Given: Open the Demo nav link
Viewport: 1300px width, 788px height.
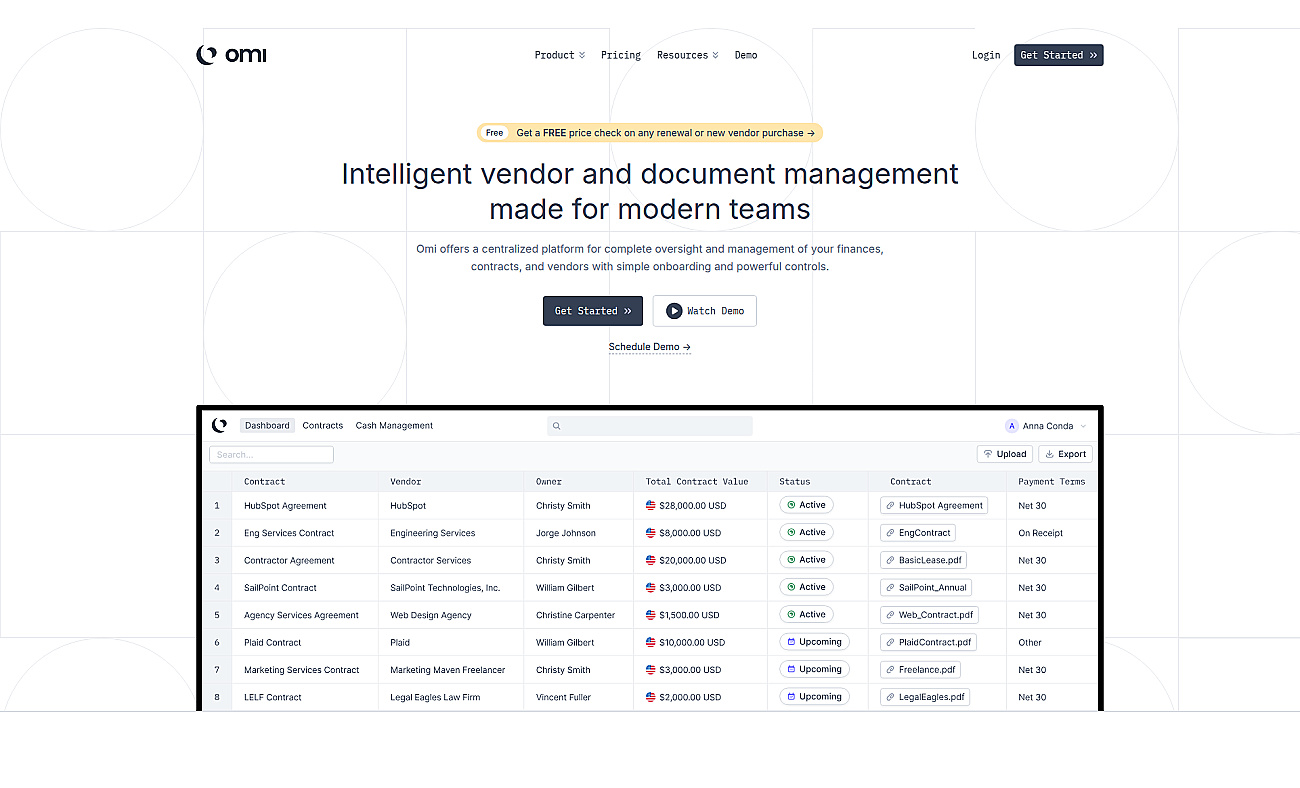Looking at the screenshot, I should (x=746, y=55).
